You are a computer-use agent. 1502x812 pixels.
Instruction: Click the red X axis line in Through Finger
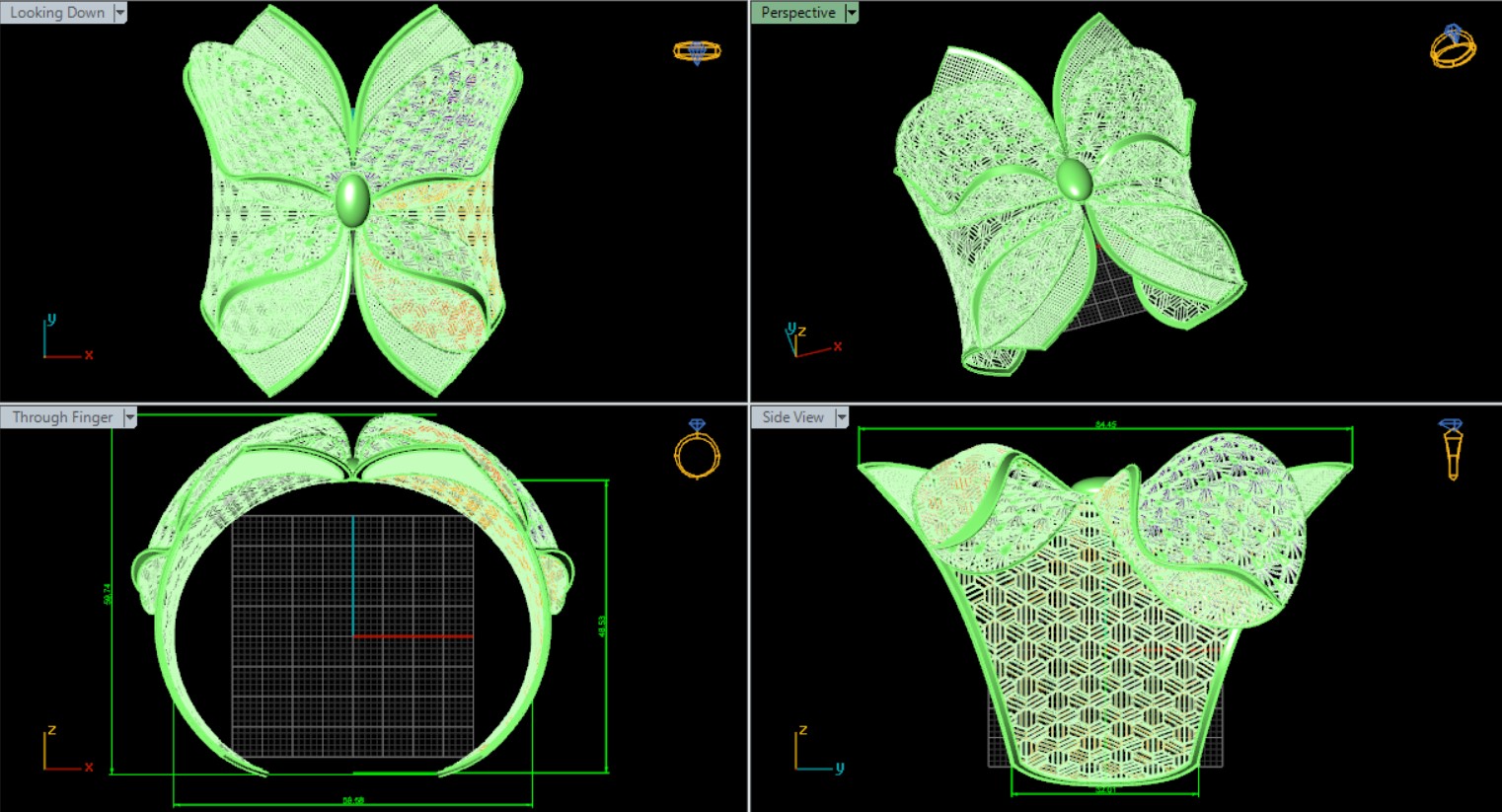click(x=413, y=636)
